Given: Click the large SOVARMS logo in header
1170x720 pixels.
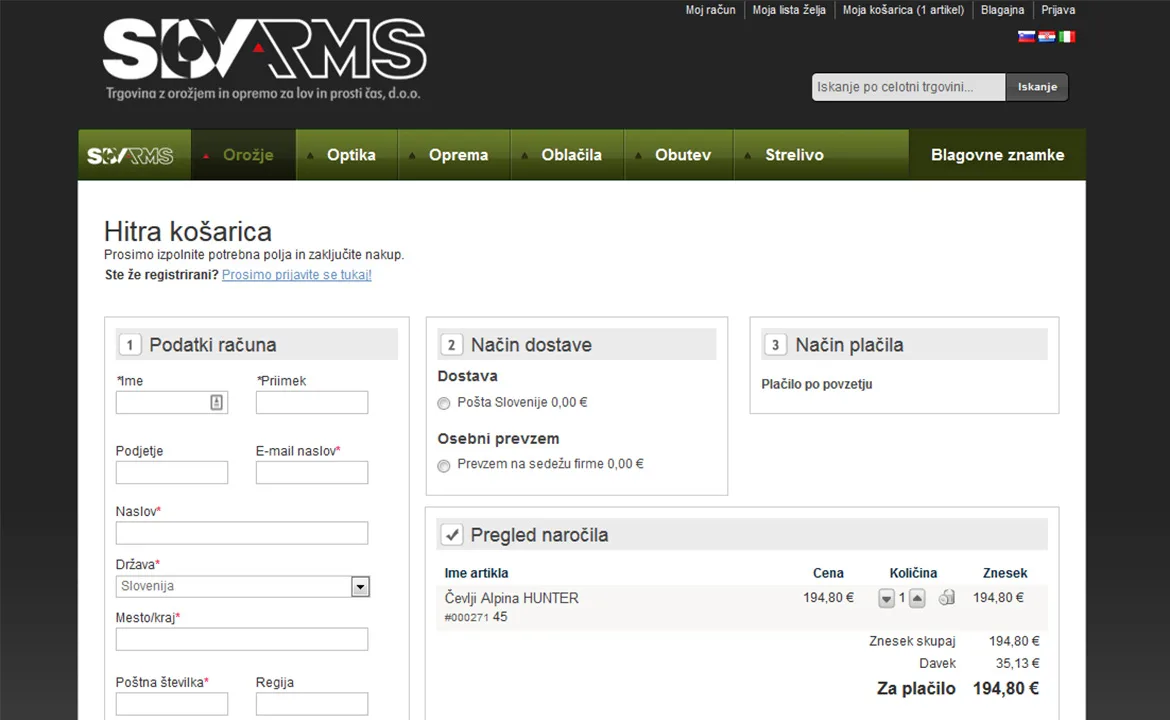Looking at the screenshot, I should point(264,50).
